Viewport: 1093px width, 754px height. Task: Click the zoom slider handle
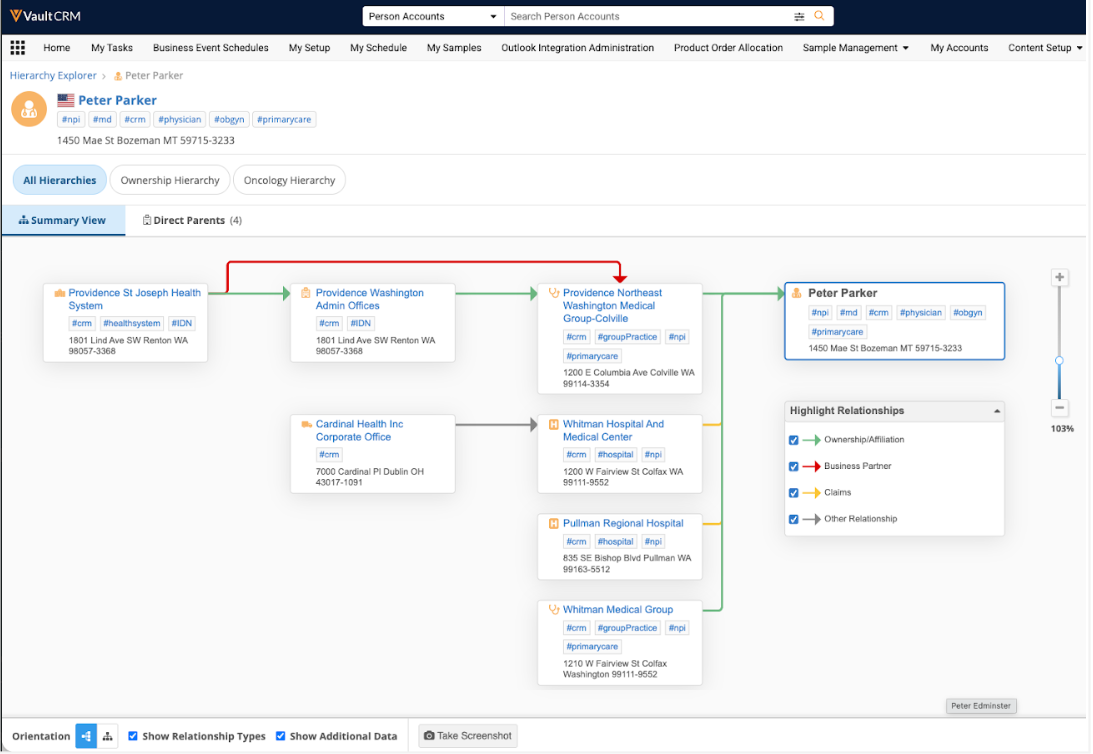pyautogui.click(x=1059, y=360)
